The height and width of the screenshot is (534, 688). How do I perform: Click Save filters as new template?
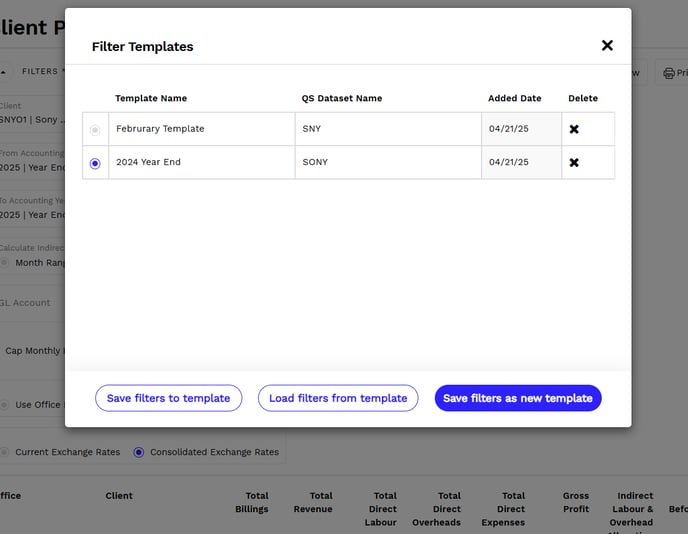point(518,398)
